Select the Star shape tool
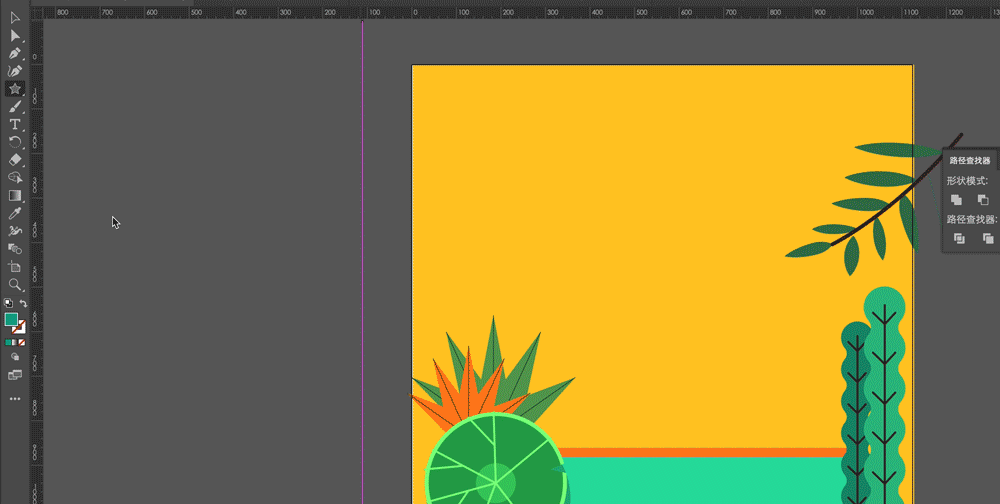 tap(15, 89)
